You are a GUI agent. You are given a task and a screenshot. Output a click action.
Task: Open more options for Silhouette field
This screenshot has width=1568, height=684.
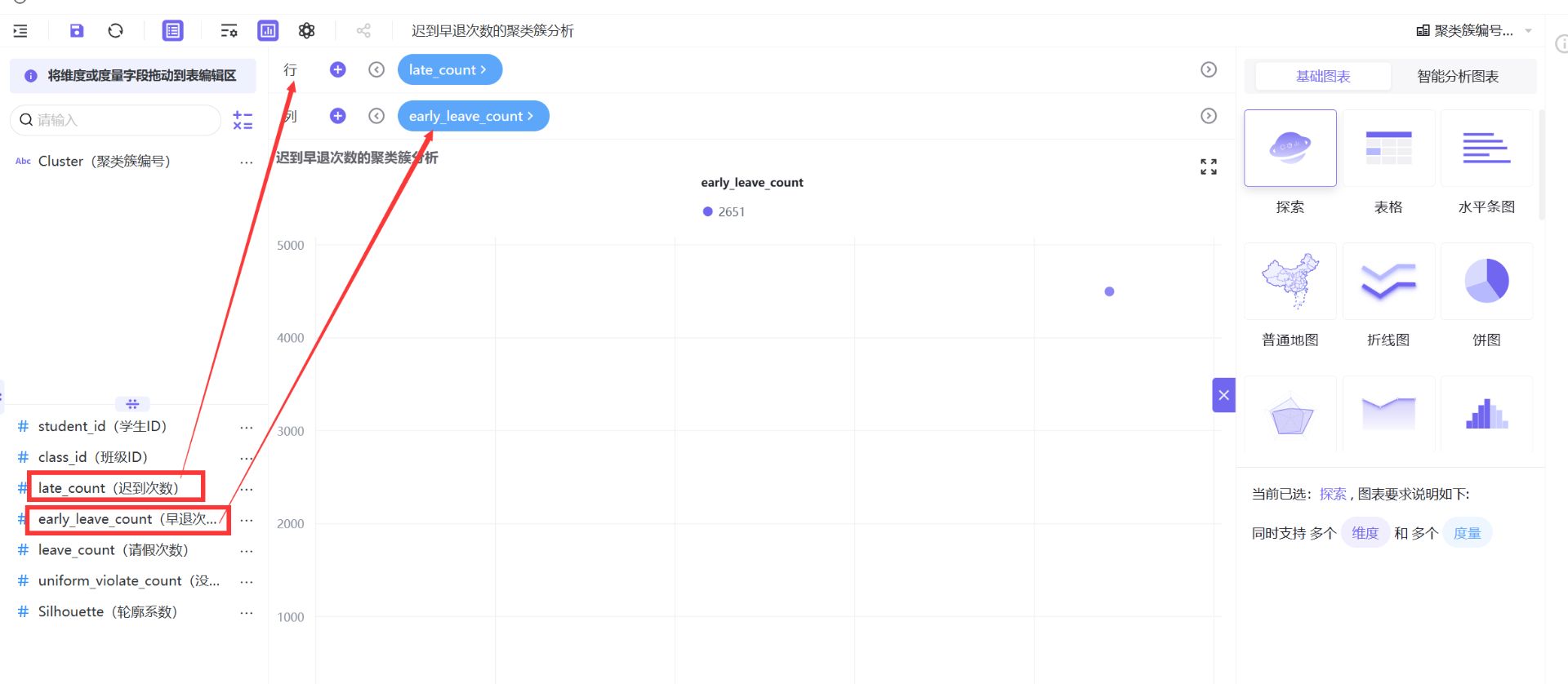click(246, 612)
